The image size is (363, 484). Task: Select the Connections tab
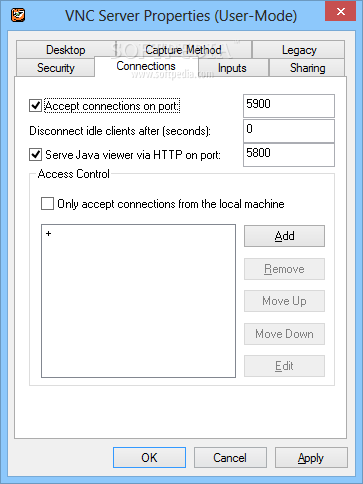(x=146, y=66)
